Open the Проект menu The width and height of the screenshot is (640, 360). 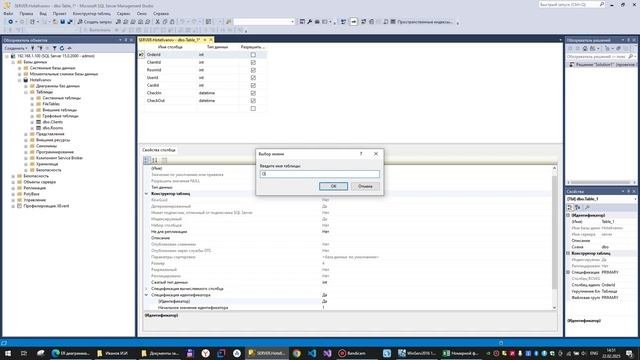(60, 13)
